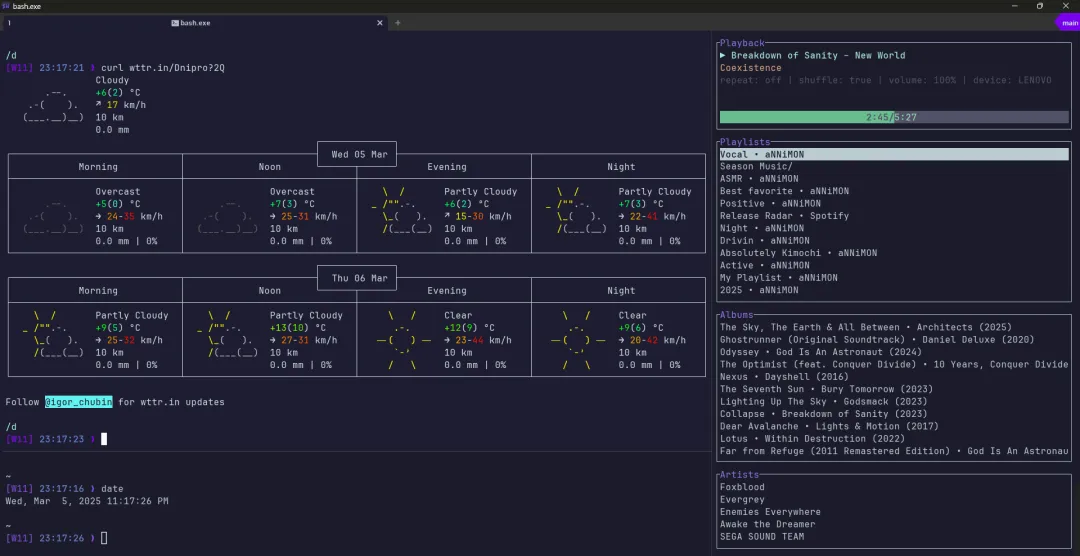The width and height of the screenshot is (1080, 556).
Task: Open Lotus • Within Destruction album
Action: 812,439
